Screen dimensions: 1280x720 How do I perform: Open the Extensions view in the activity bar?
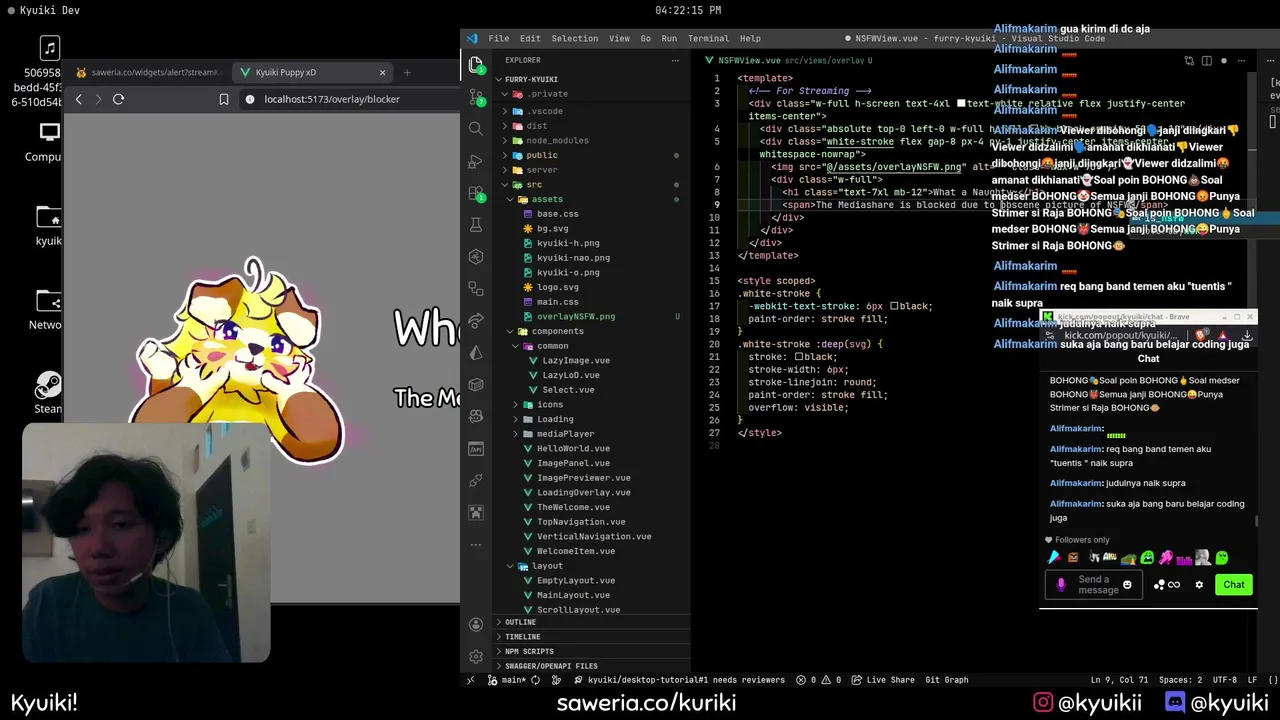coord(476,193)
